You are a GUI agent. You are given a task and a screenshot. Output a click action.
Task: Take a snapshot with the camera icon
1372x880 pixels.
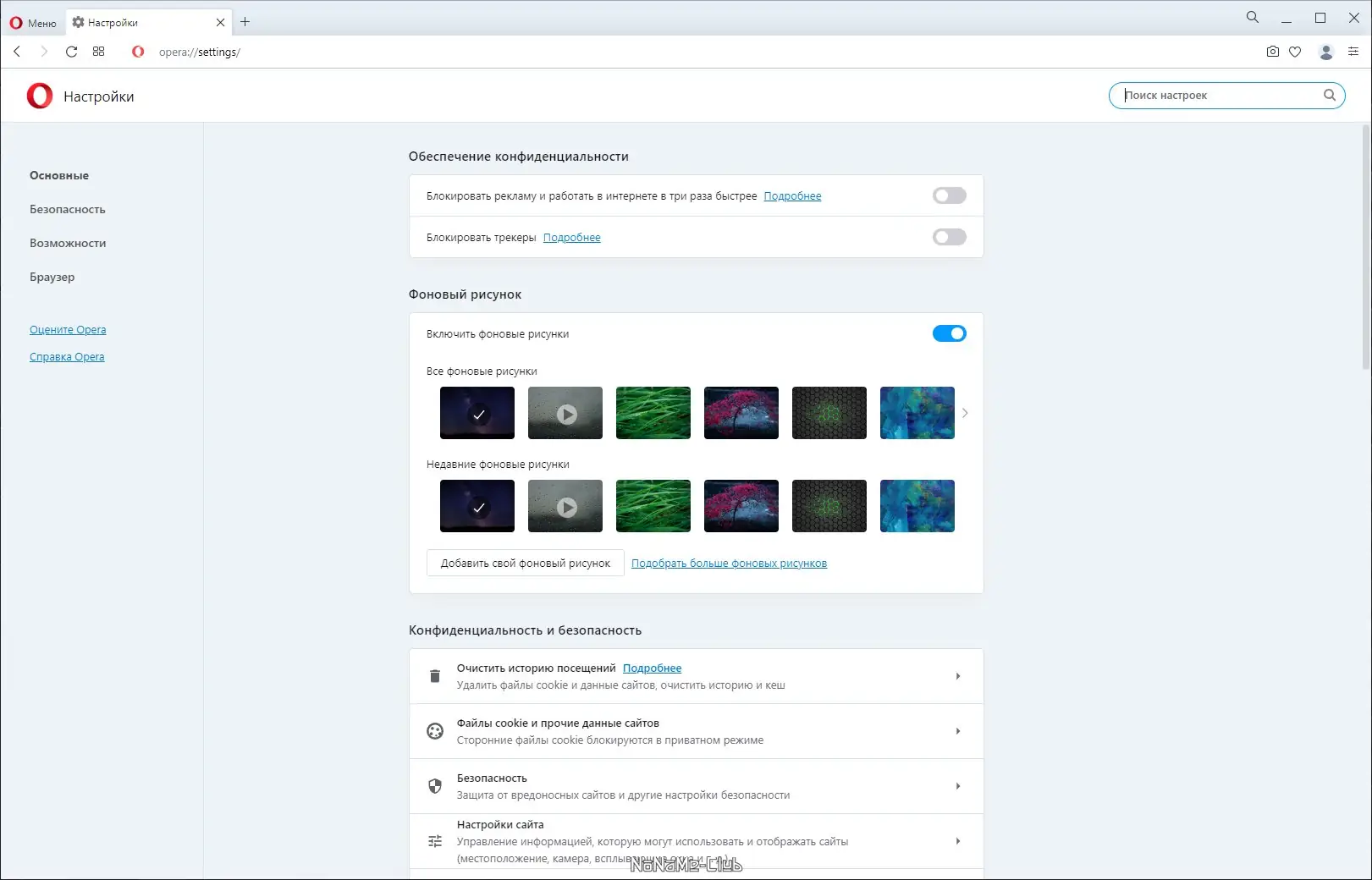click(1272, 52)
